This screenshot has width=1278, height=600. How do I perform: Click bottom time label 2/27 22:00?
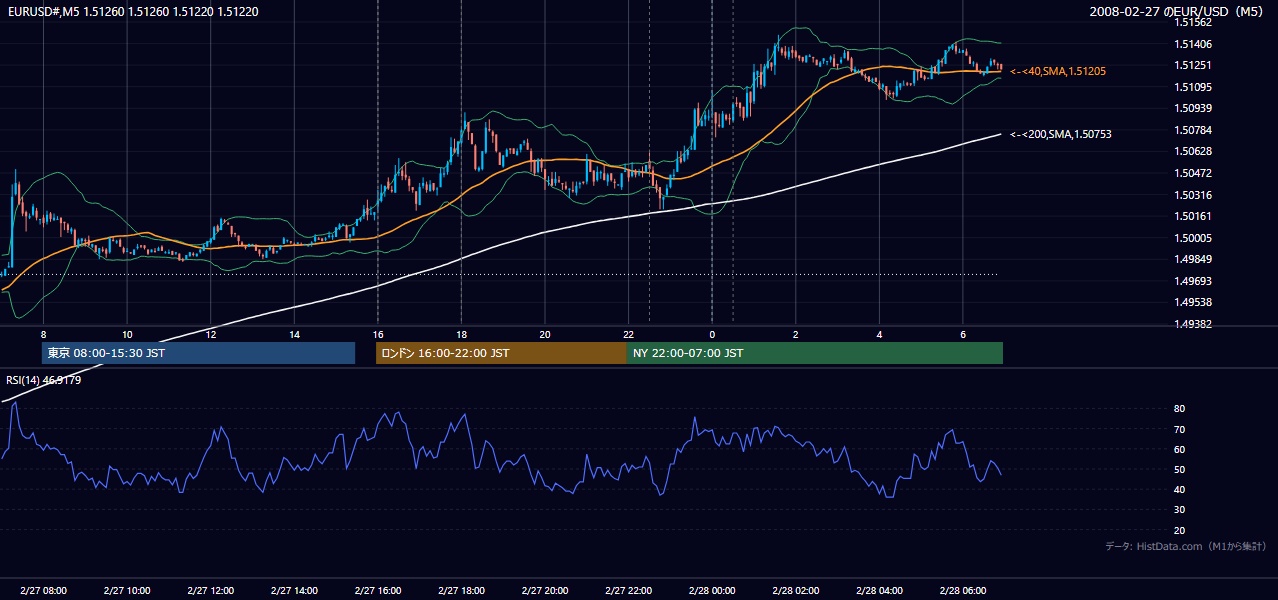click(x=628, y=591)
